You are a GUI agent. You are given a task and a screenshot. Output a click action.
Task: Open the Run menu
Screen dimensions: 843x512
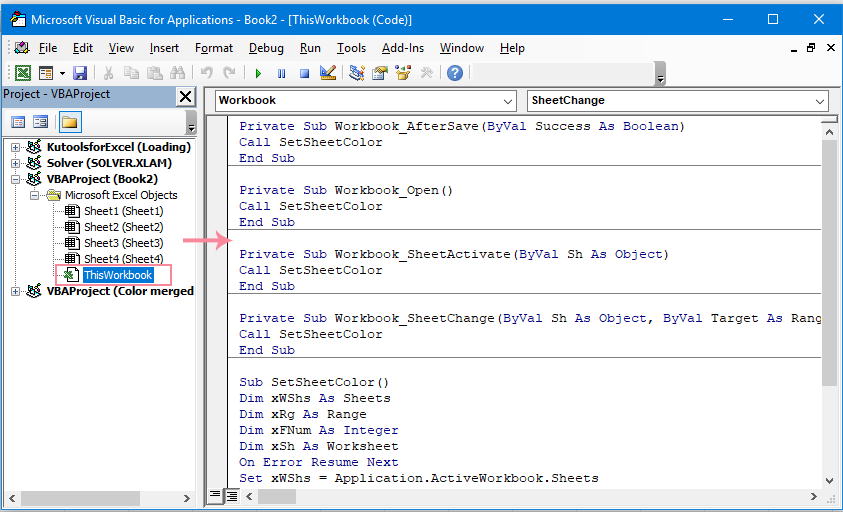[310, 48]
